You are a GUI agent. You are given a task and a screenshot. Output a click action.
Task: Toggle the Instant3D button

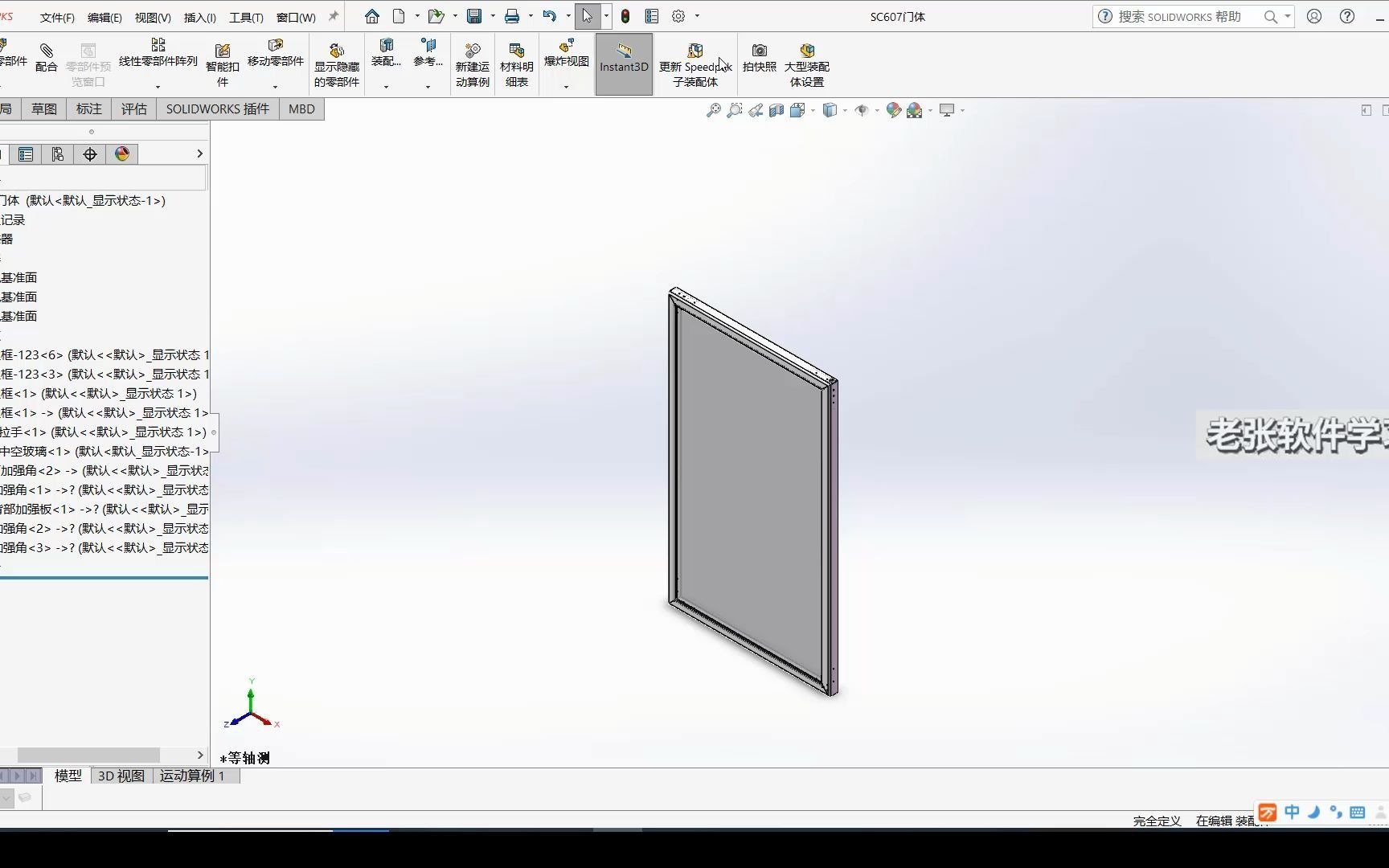(624, 64)
